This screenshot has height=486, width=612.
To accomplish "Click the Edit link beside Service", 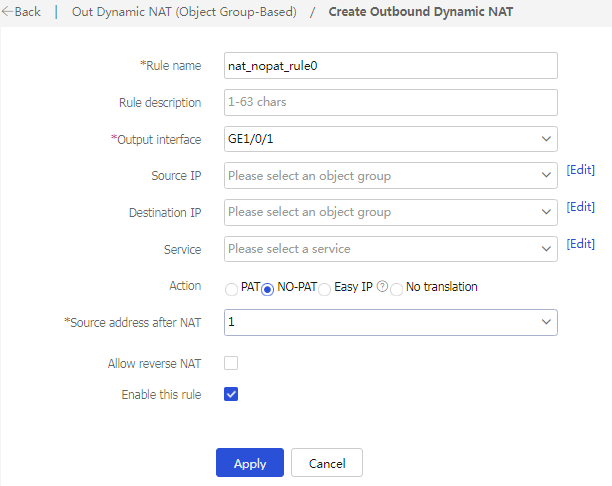I will click(x=580, y=244).
